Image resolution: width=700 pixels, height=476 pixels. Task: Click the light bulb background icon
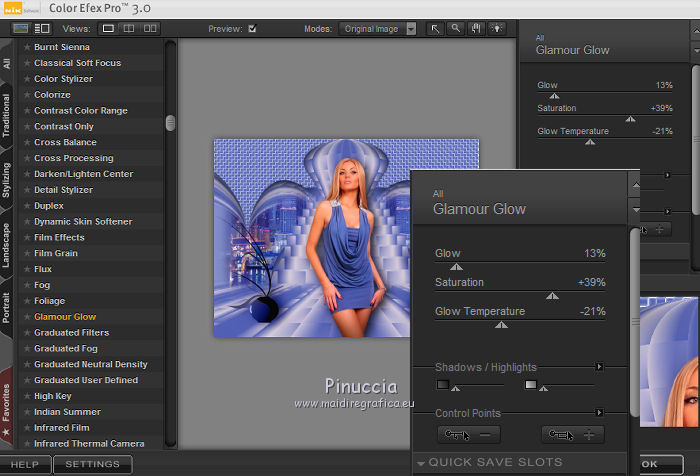coord(494,29)
